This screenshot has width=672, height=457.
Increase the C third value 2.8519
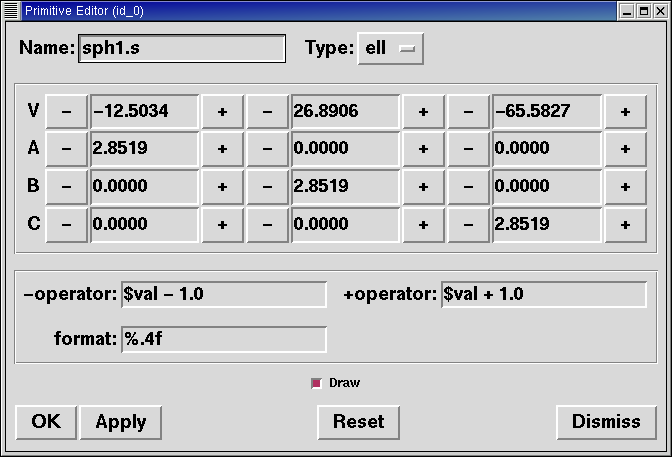625,225
